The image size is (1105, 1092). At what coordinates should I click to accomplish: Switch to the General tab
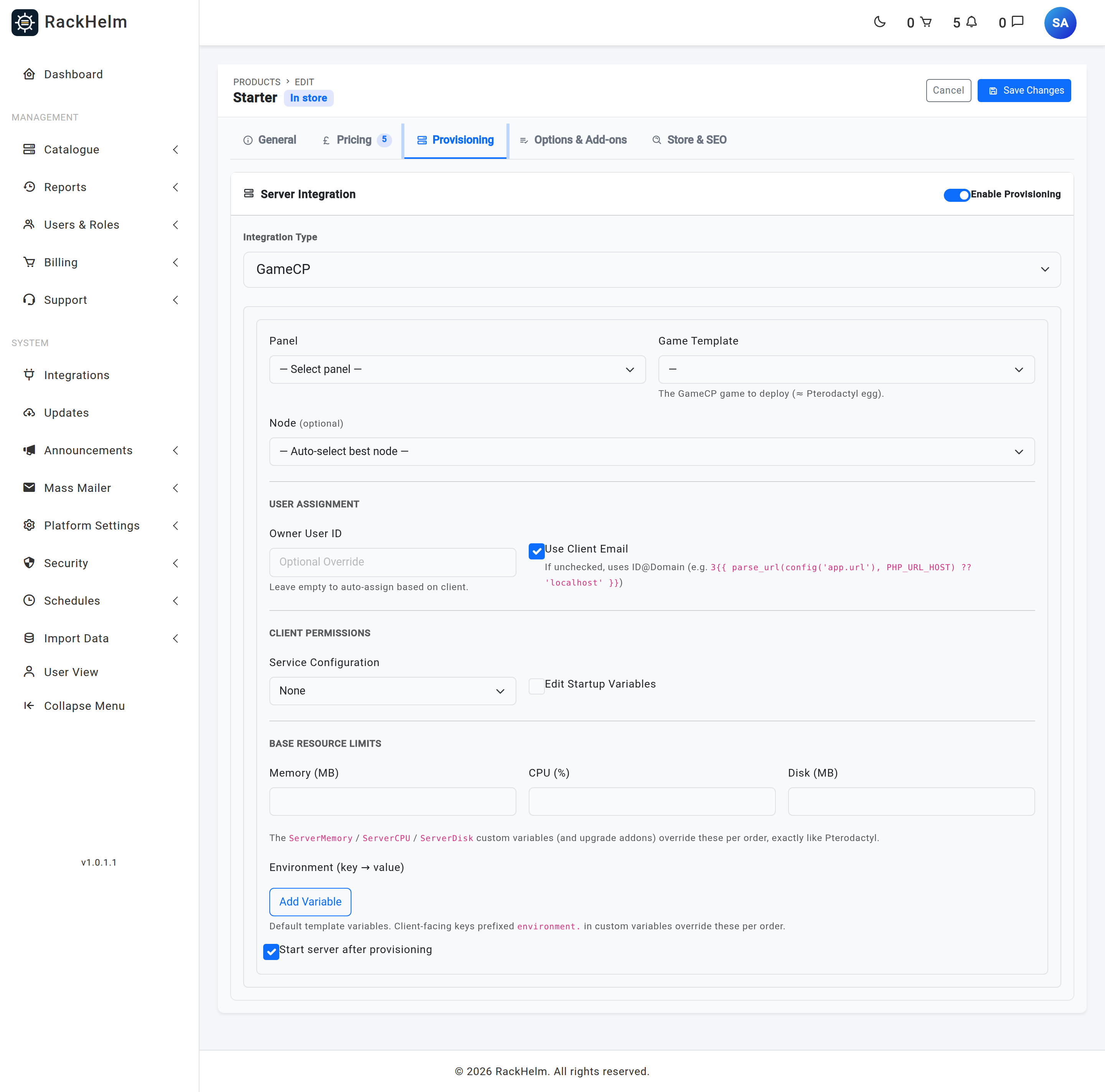270,140
